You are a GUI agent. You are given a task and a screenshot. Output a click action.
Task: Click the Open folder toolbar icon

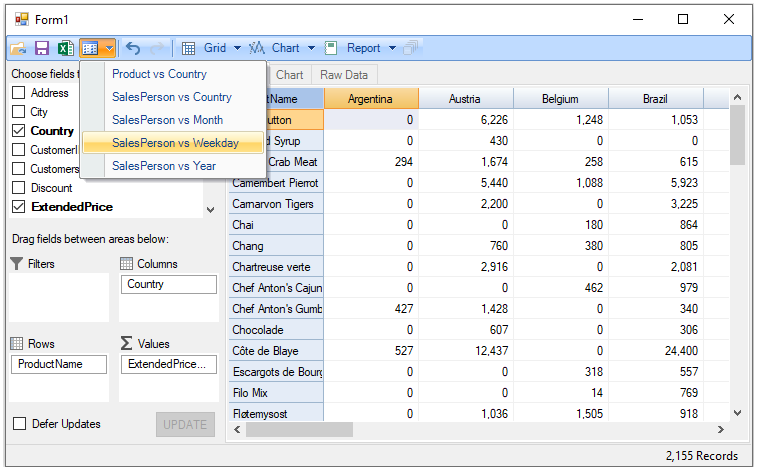point(18,48)
